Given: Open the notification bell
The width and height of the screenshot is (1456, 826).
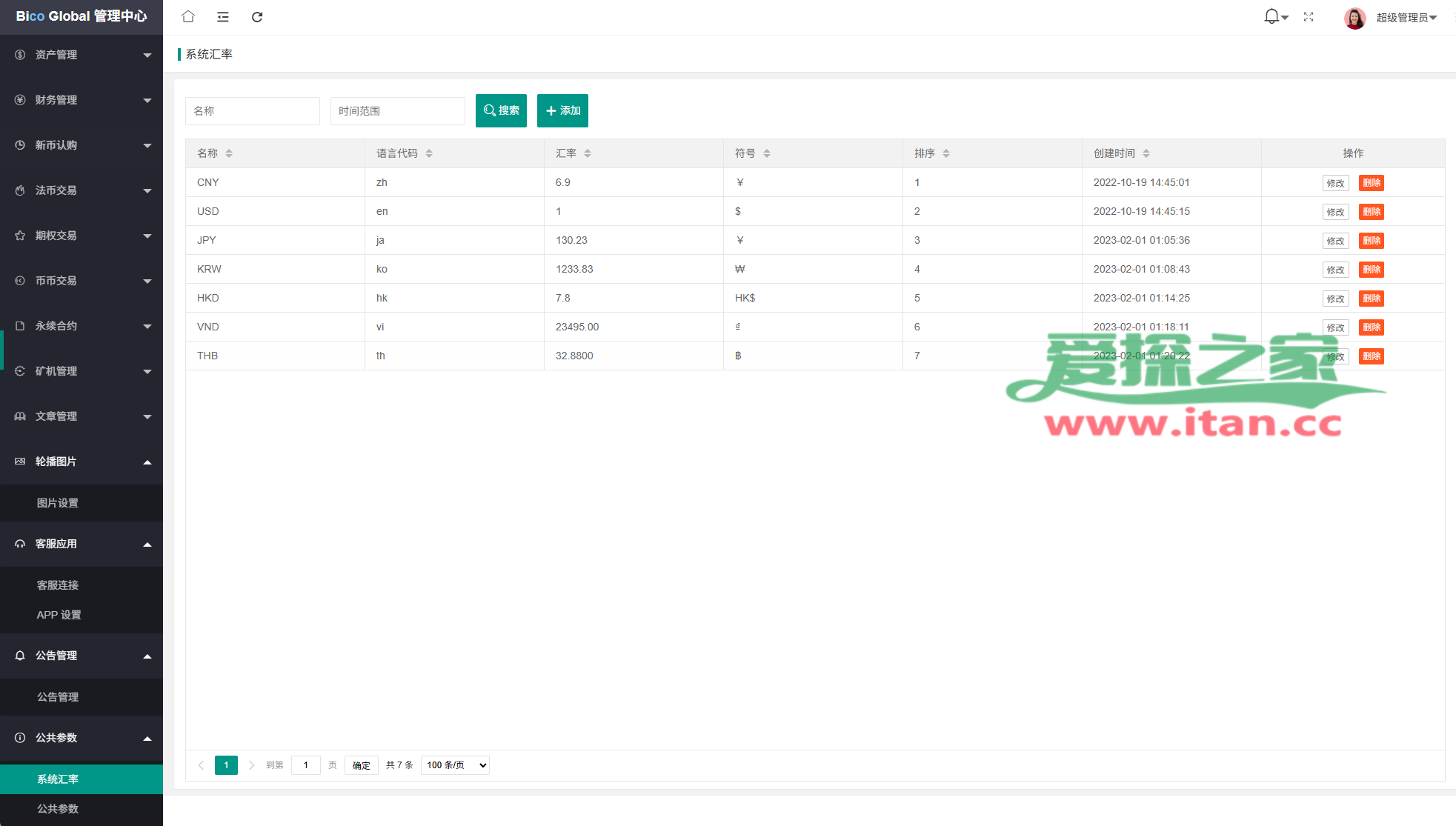Looking at the screenshot, I should 1271,16.
